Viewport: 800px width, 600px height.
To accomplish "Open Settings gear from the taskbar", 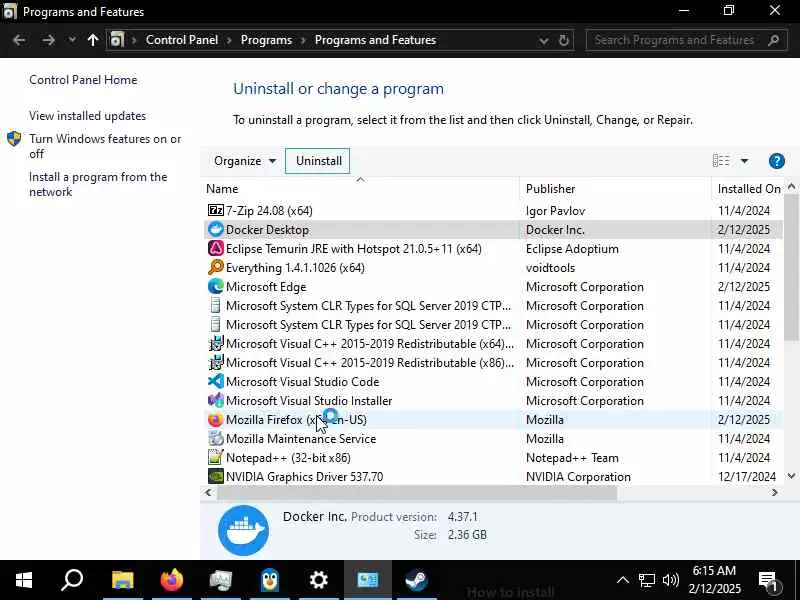I will (319, 580).
